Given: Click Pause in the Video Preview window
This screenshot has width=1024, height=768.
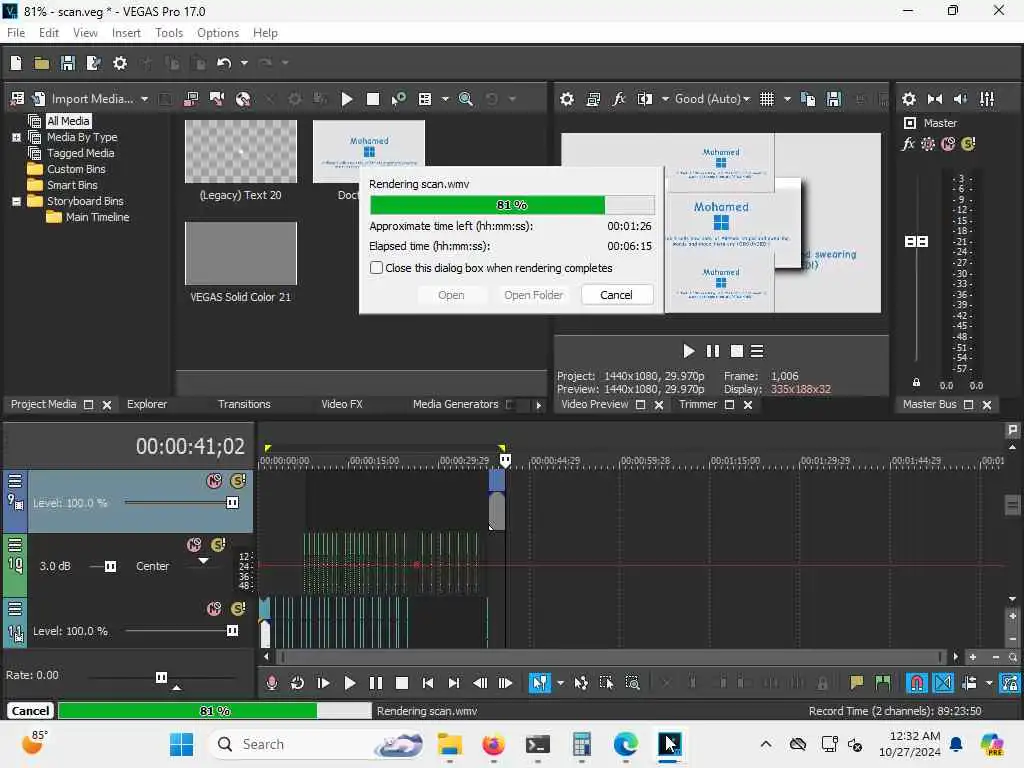Looking at the screenshot, I should point(712,351).
